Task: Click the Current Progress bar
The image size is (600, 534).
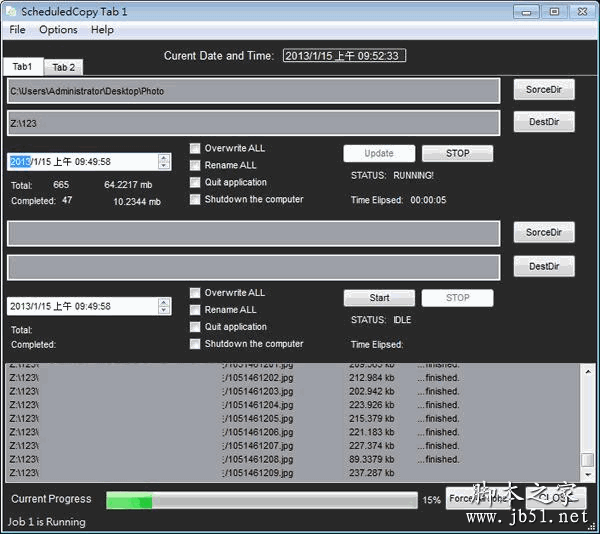Action: 262,500
